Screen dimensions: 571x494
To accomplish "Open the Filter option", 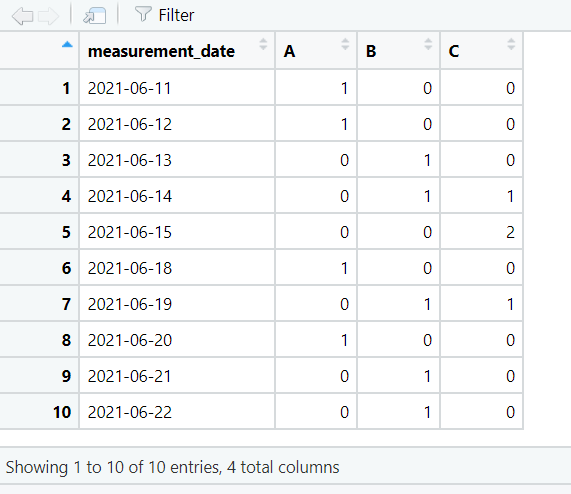I will tap(165, 15).
